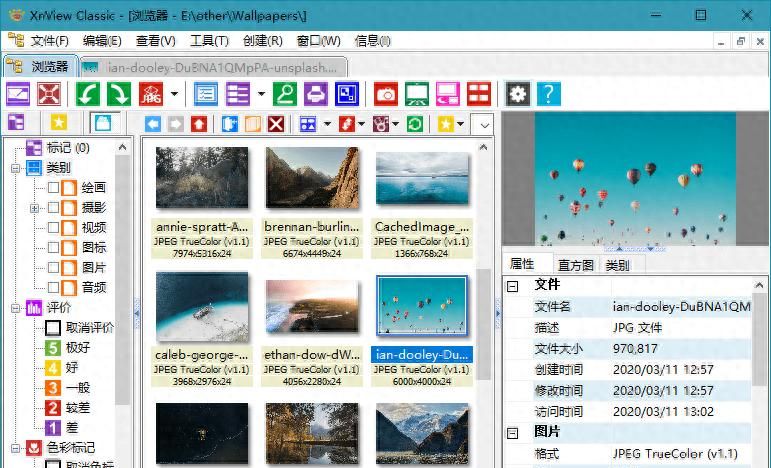The width and height of the screenshot is (771, 468).
Task: Click the red-framed X icon in main toolbar
Action: point(49,94)
